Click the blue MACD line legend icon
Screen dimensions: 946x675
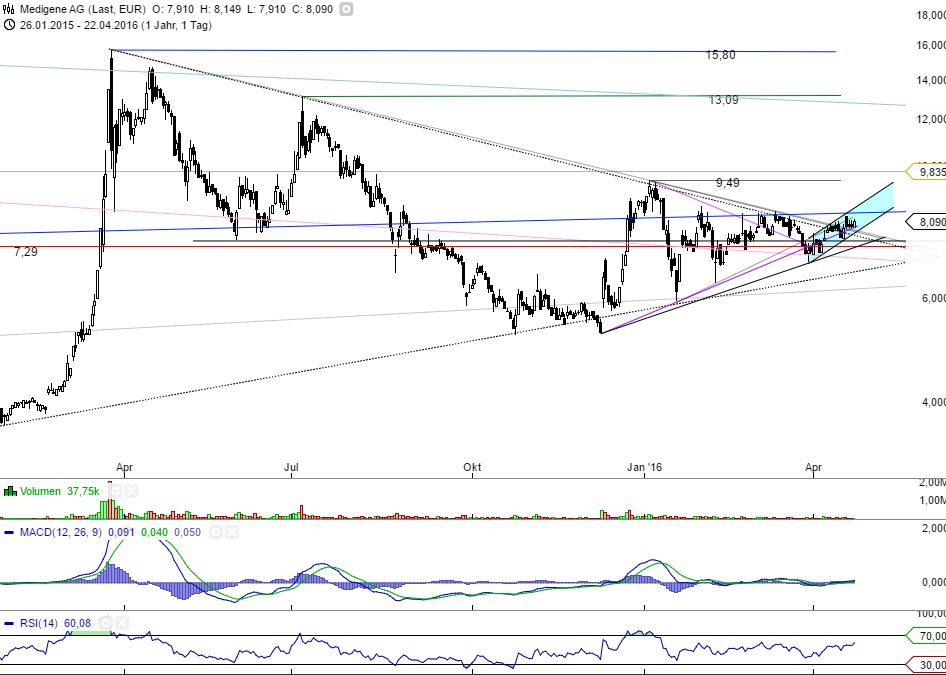tap(9, 533)
